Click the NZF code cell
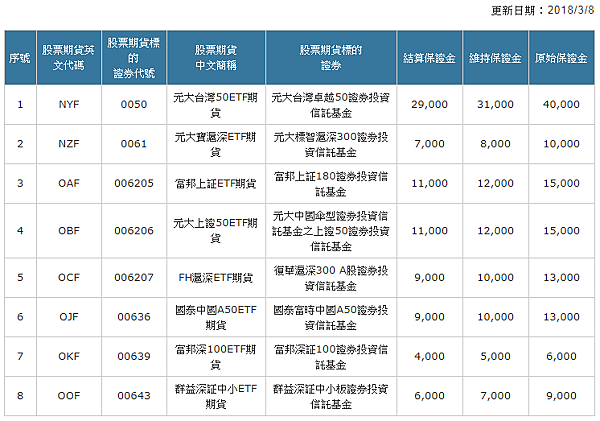The height and width of the screenshot is (421, 600). tap(69, 144)
